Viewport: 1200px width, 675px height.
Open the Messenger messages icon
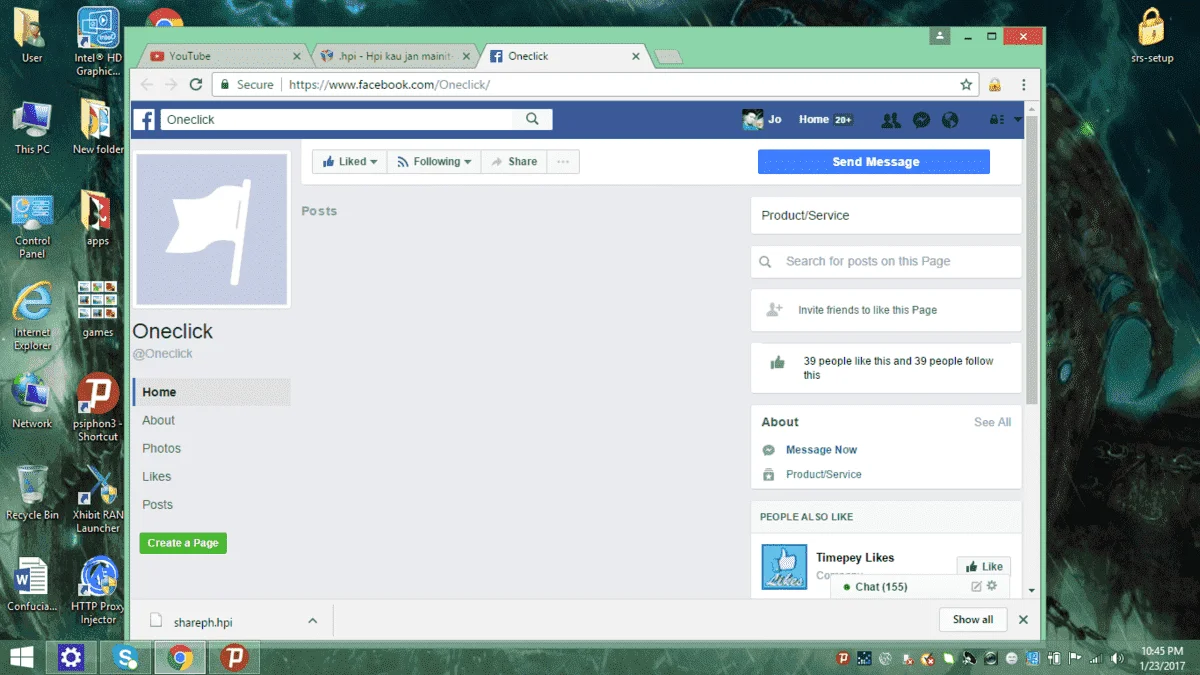coord(921,120)
